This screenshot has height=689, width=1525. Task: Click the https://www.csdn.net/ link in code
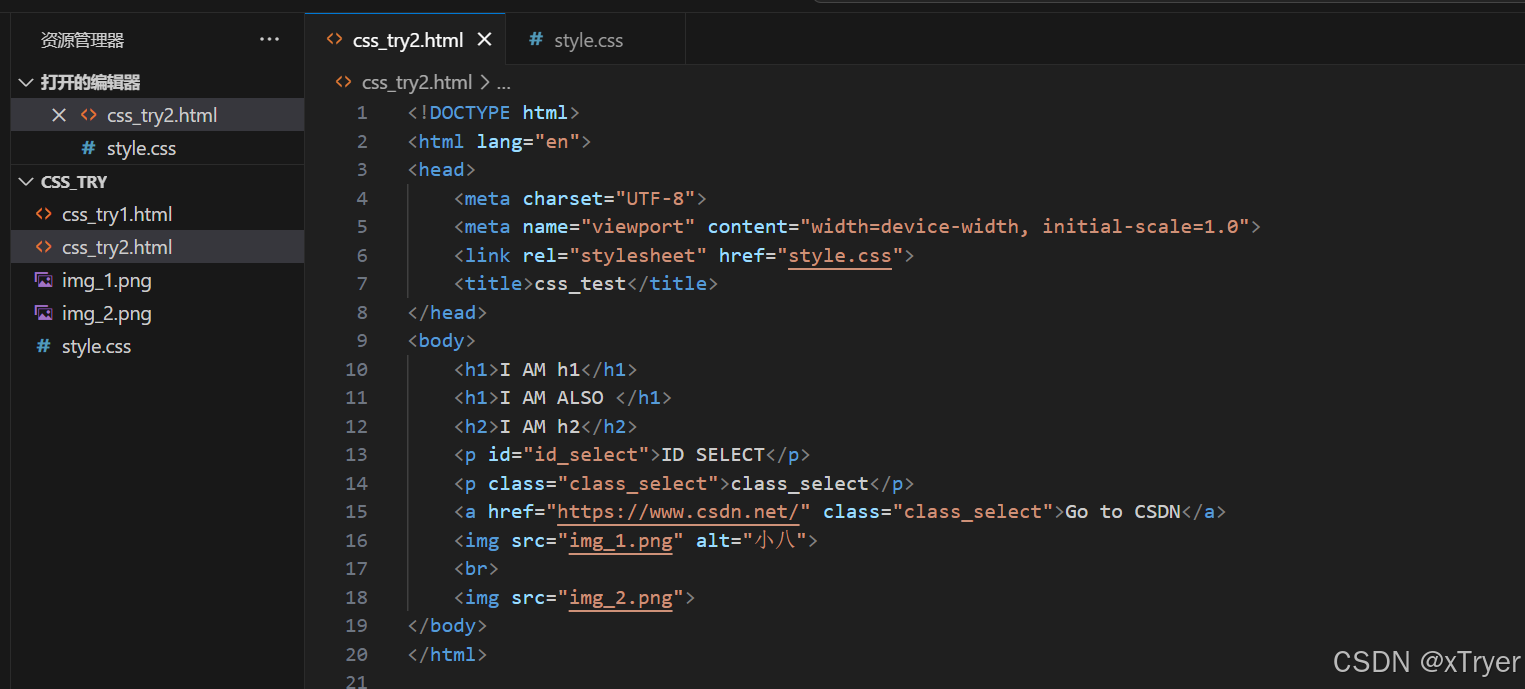click(683, 511)
